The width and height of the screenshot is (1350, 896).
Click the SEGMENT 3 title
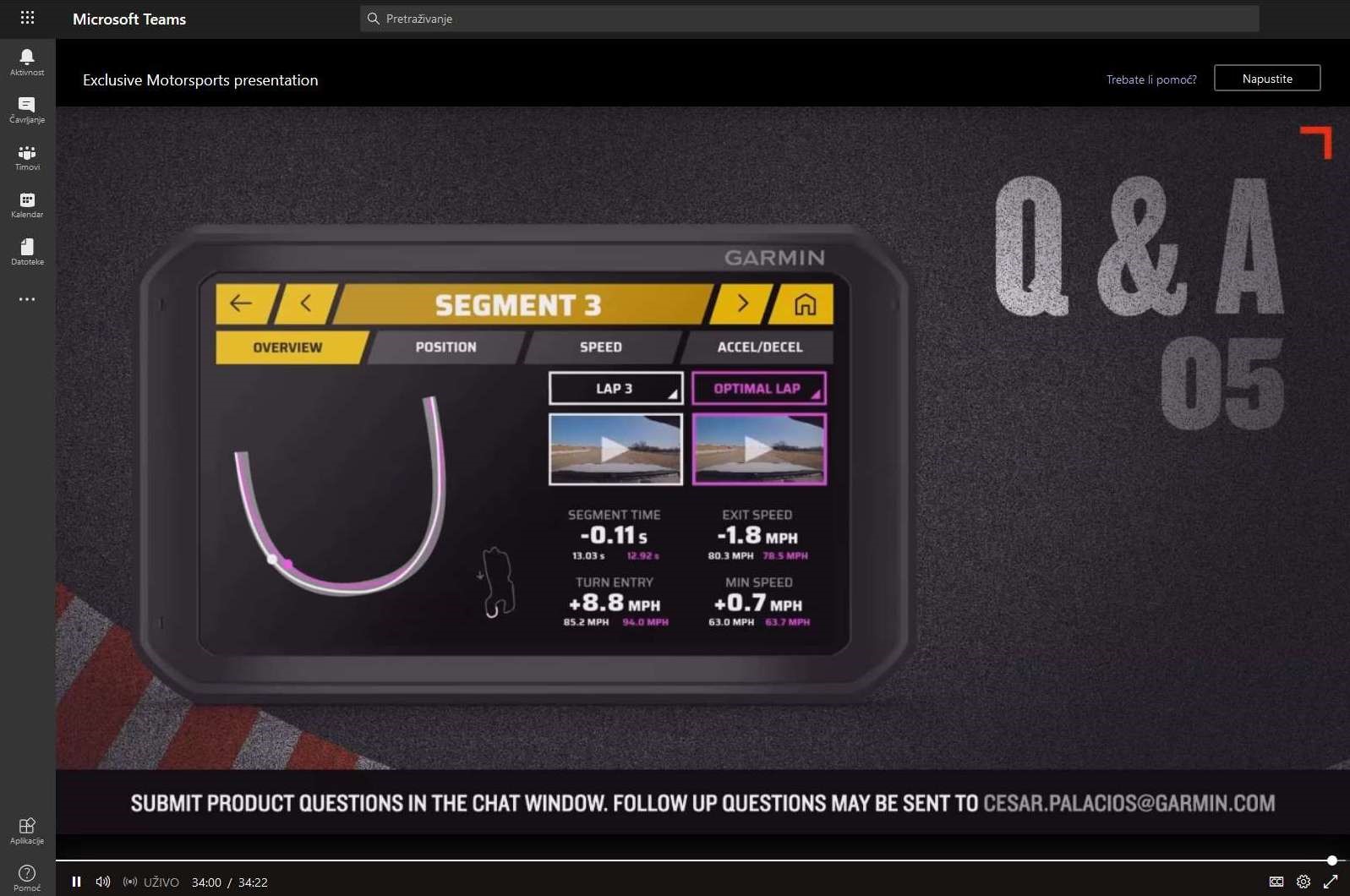tap(518, 304)
